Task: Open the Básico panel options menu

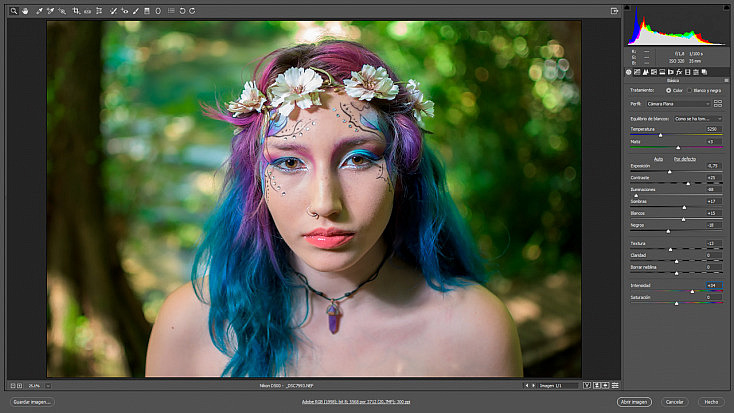Action: (726, 81)
